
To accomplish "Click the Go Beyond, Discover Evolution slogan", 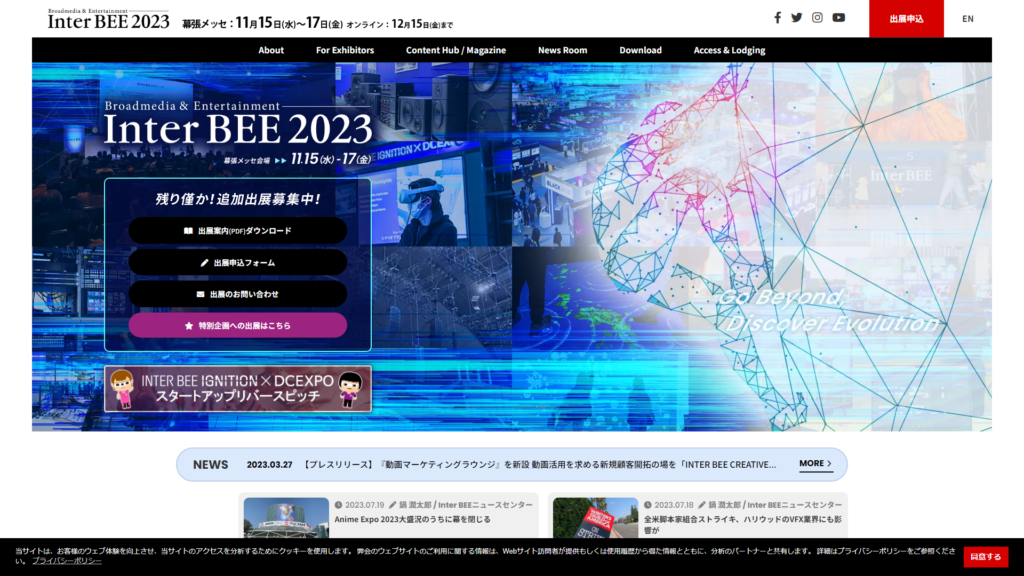I will (x=829, y=310).
